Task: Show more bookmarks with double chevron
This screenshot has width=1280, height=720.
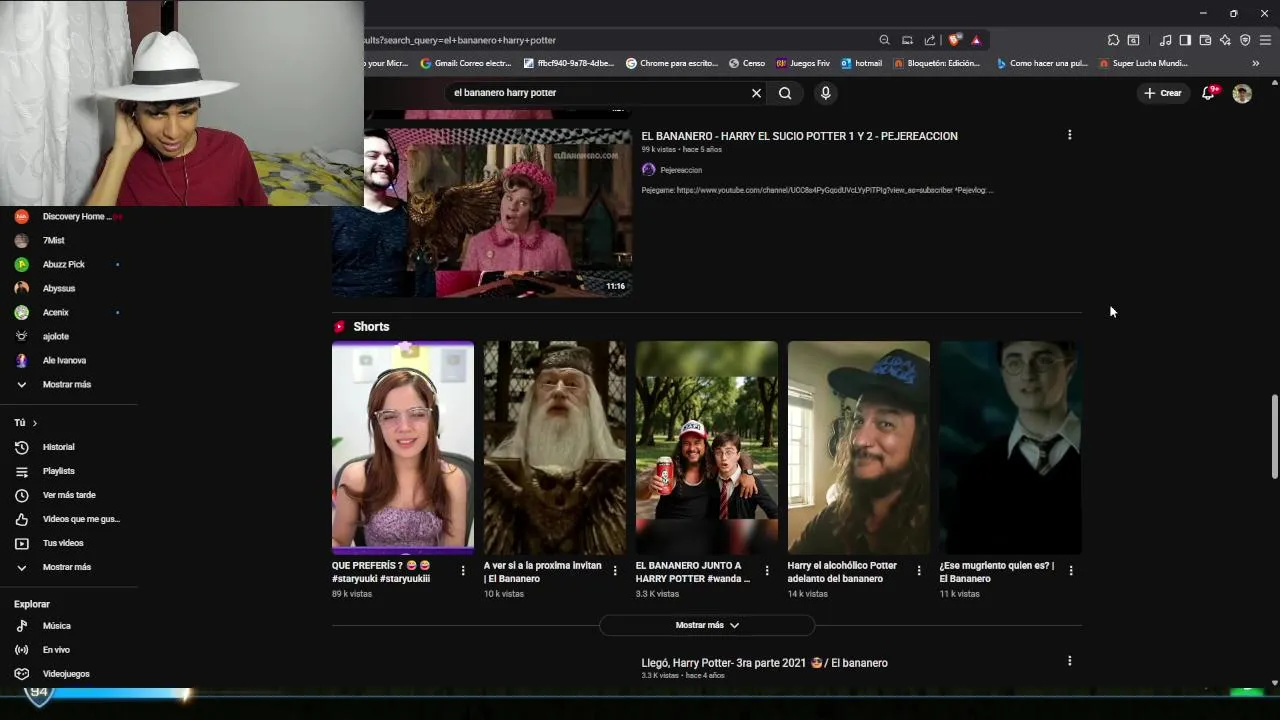Action: (1256, 63)
